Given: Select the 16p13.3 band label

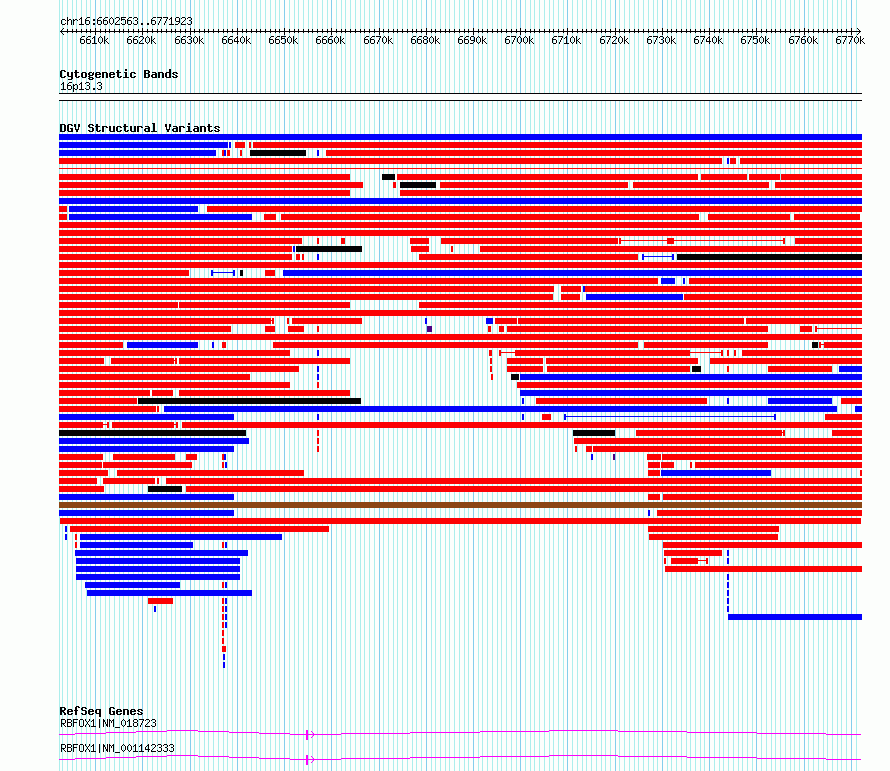Looking at the screenshot, I should click(x=81, y=86).
